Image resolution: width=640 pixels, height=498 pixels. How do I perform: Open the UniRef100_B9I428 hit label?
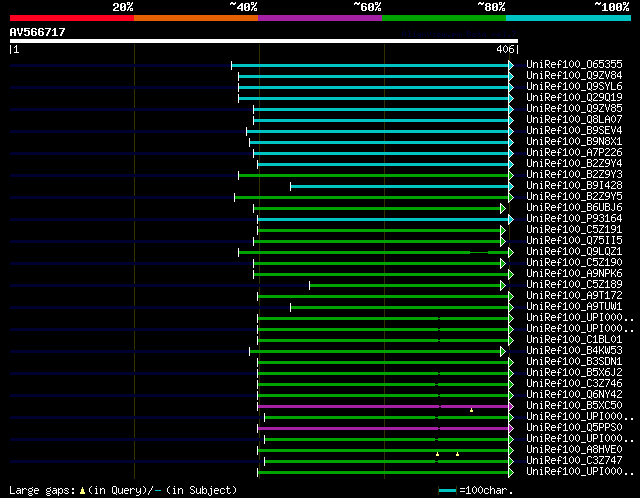[574, 185]
